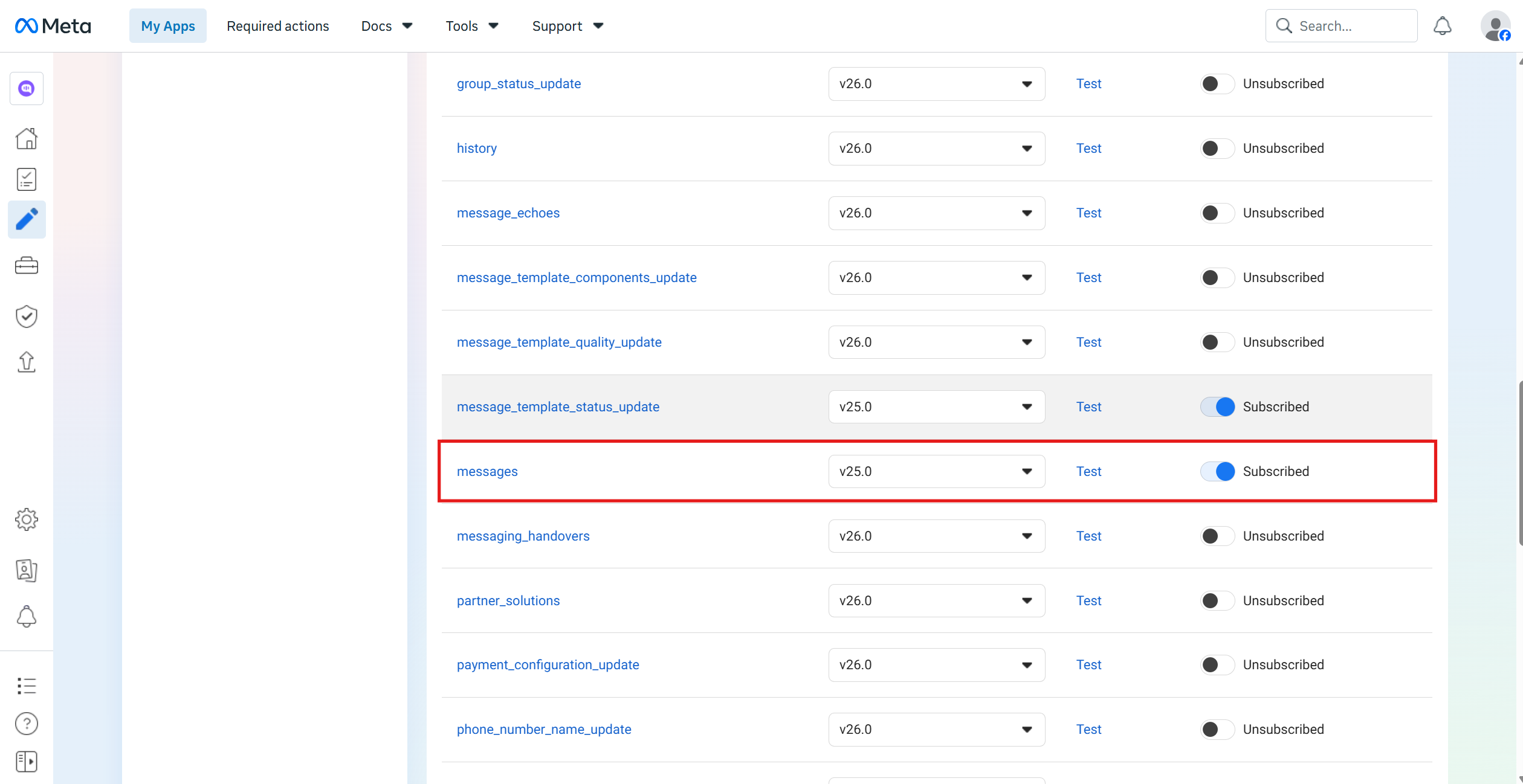Enable message_template_quality_update subscription
The width and height of the screenshot is (1523, 784).
(x=1217, y=342)
